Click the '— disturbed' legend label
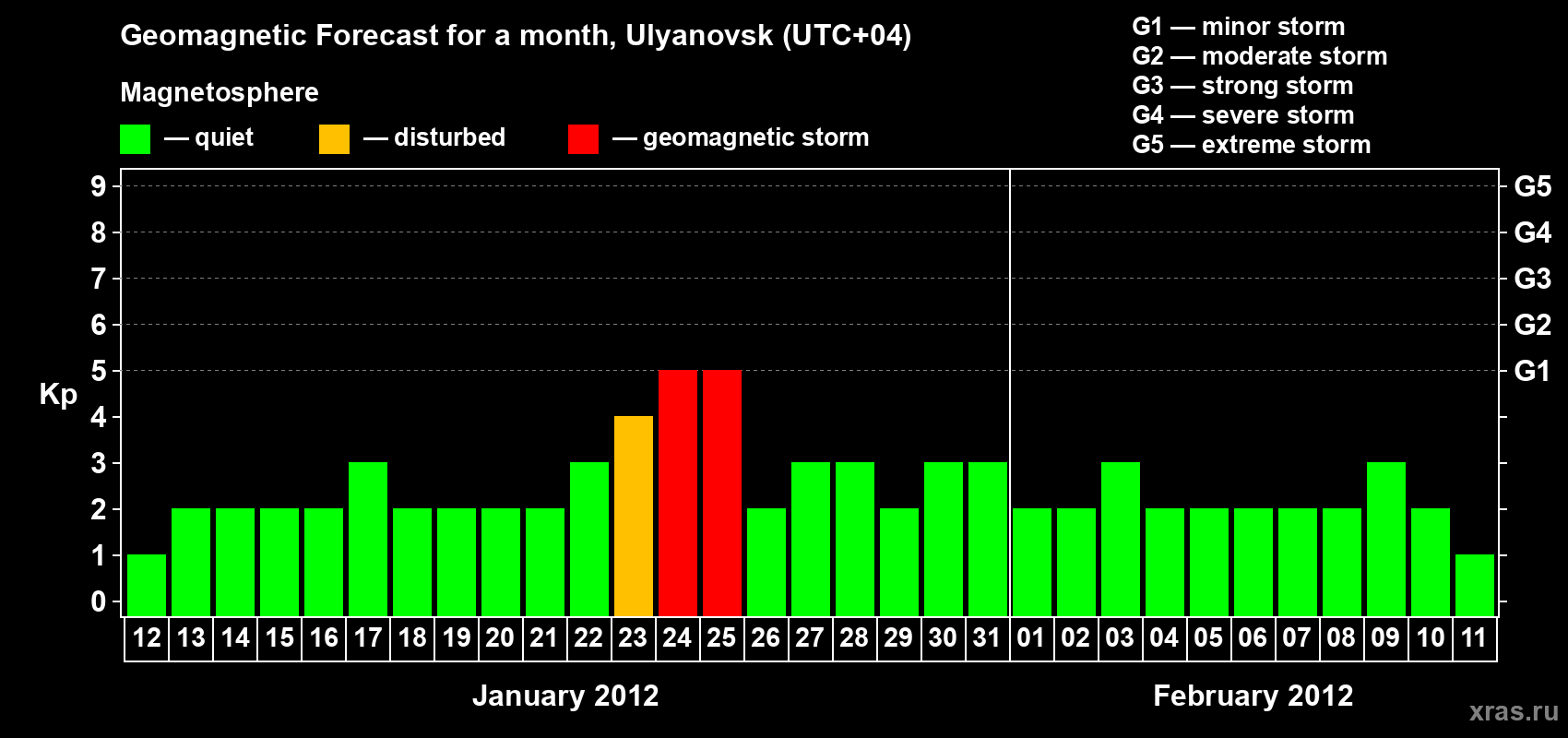The image size is (1568, 738). (x=434, y=137)
